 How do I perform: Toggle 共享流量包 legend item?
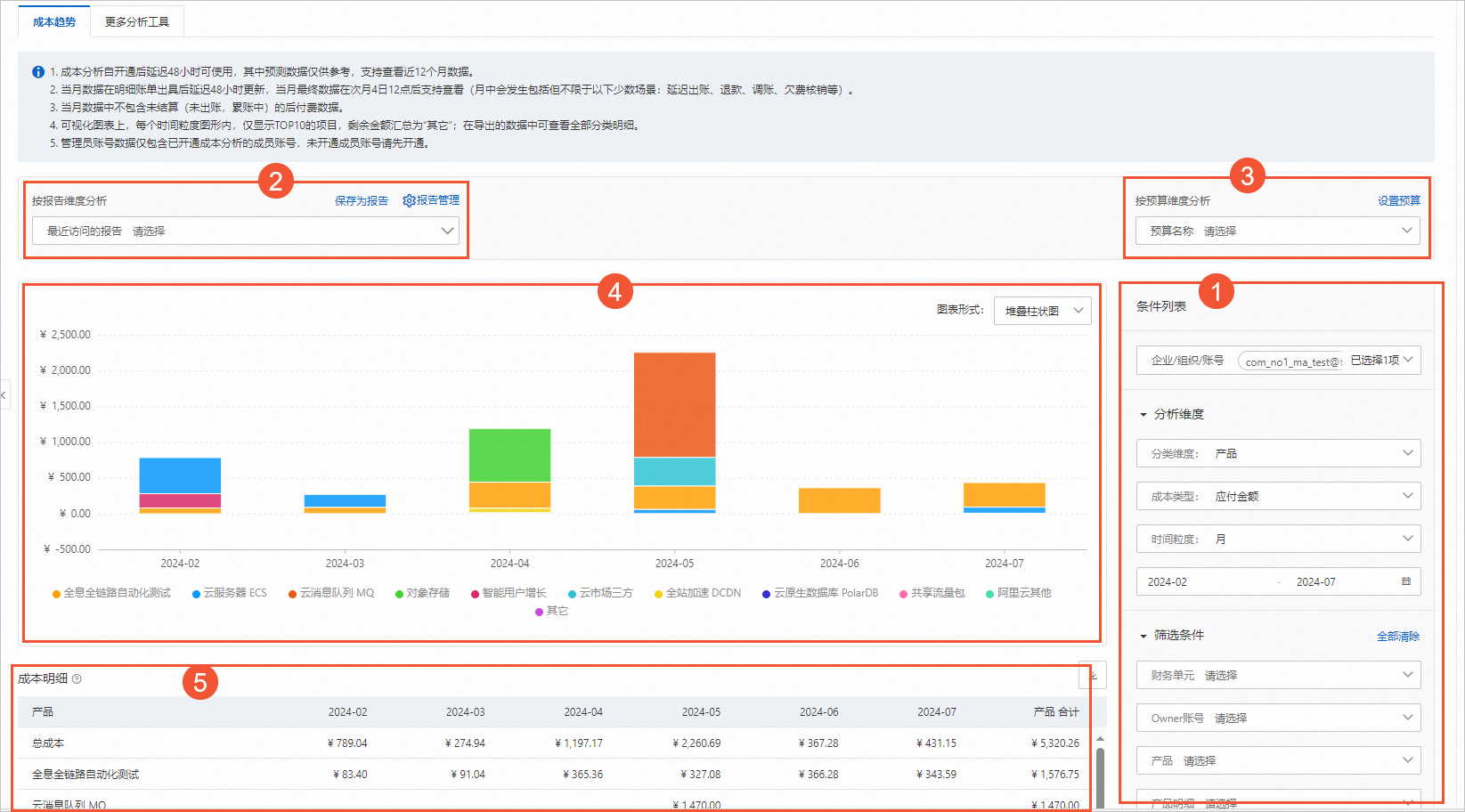click(x=932, y=593)
